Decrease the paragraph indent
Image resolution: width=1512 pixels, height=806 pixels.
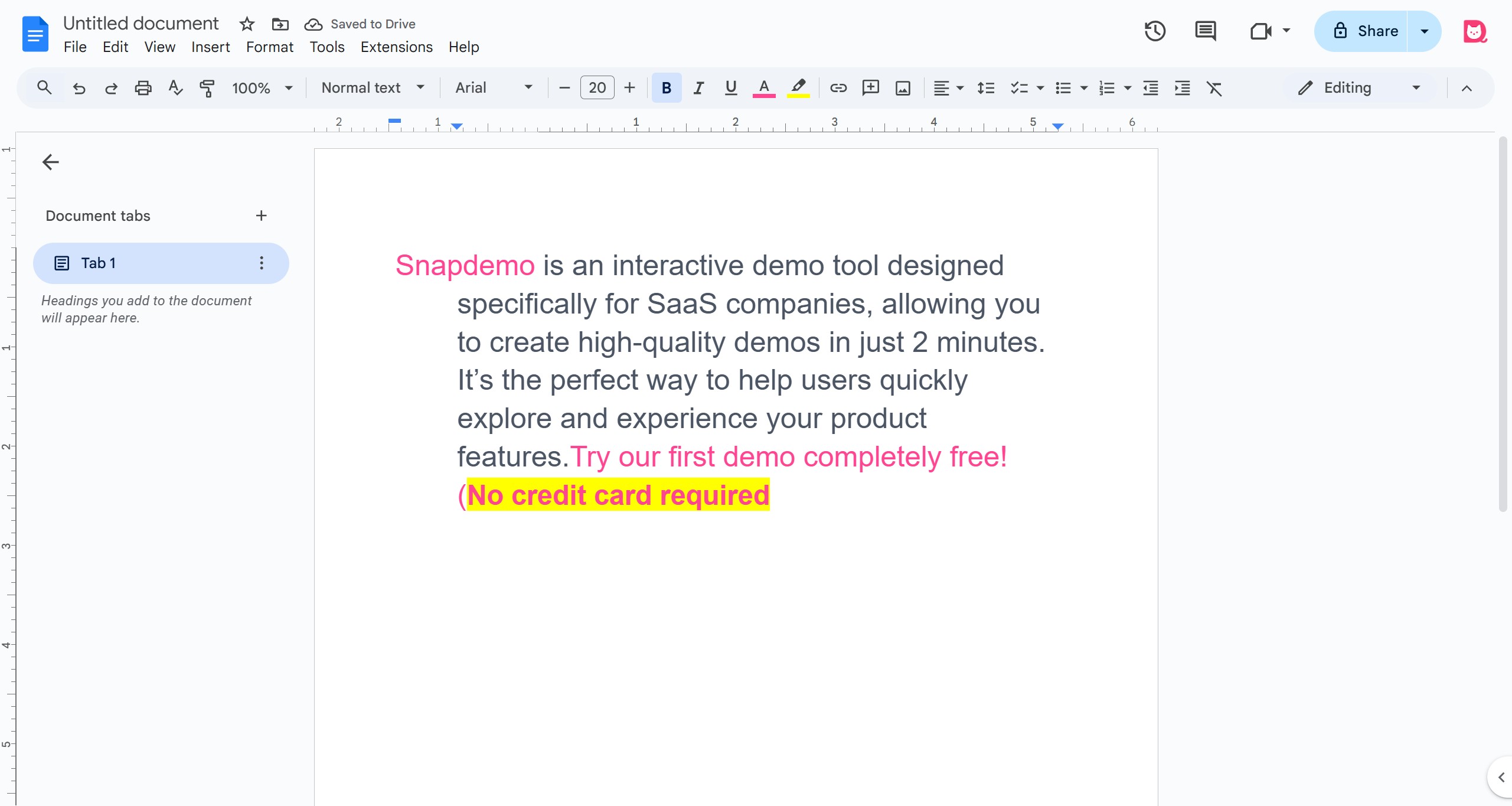(x=1150, y=88)
